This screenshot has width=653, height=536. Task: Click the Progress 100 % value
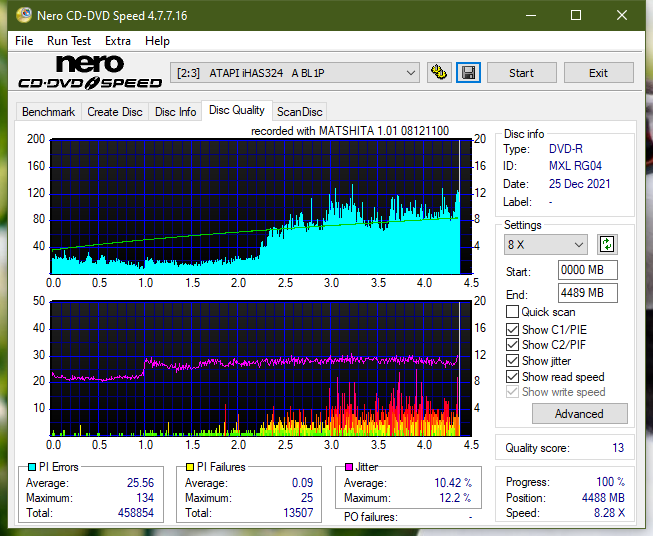611,482
